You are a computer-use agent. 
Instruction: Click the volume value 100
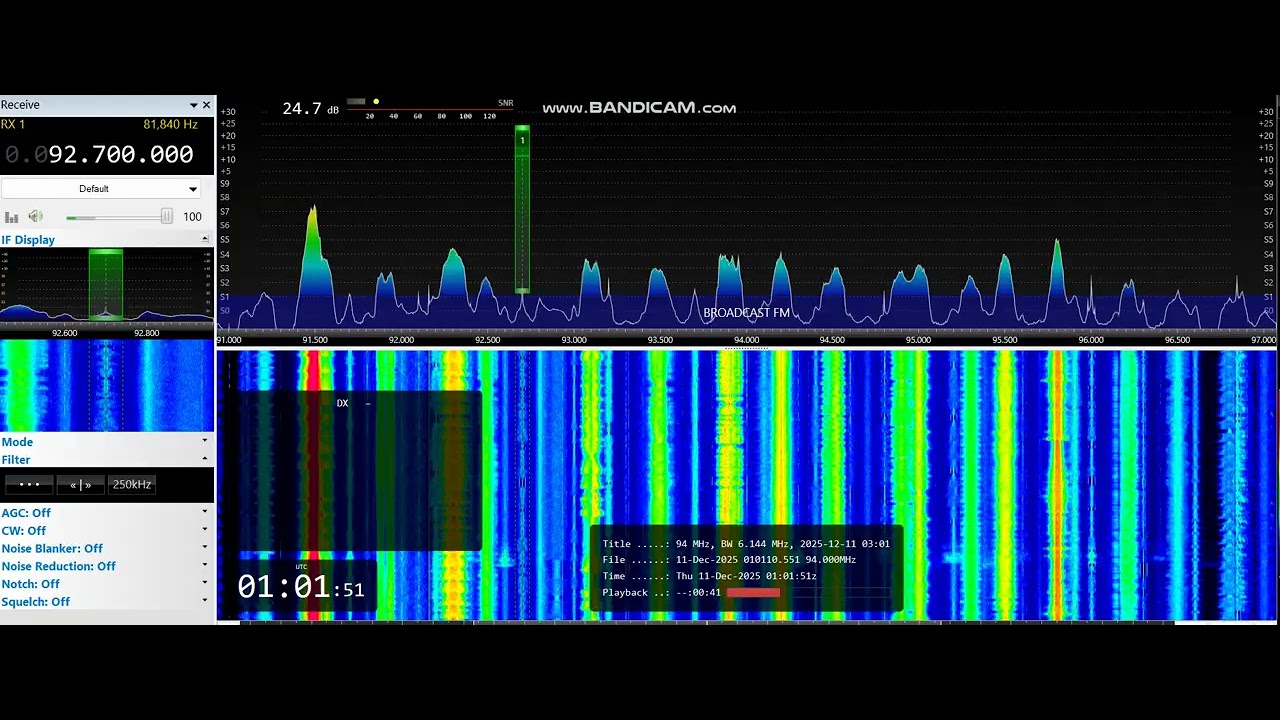192,217
